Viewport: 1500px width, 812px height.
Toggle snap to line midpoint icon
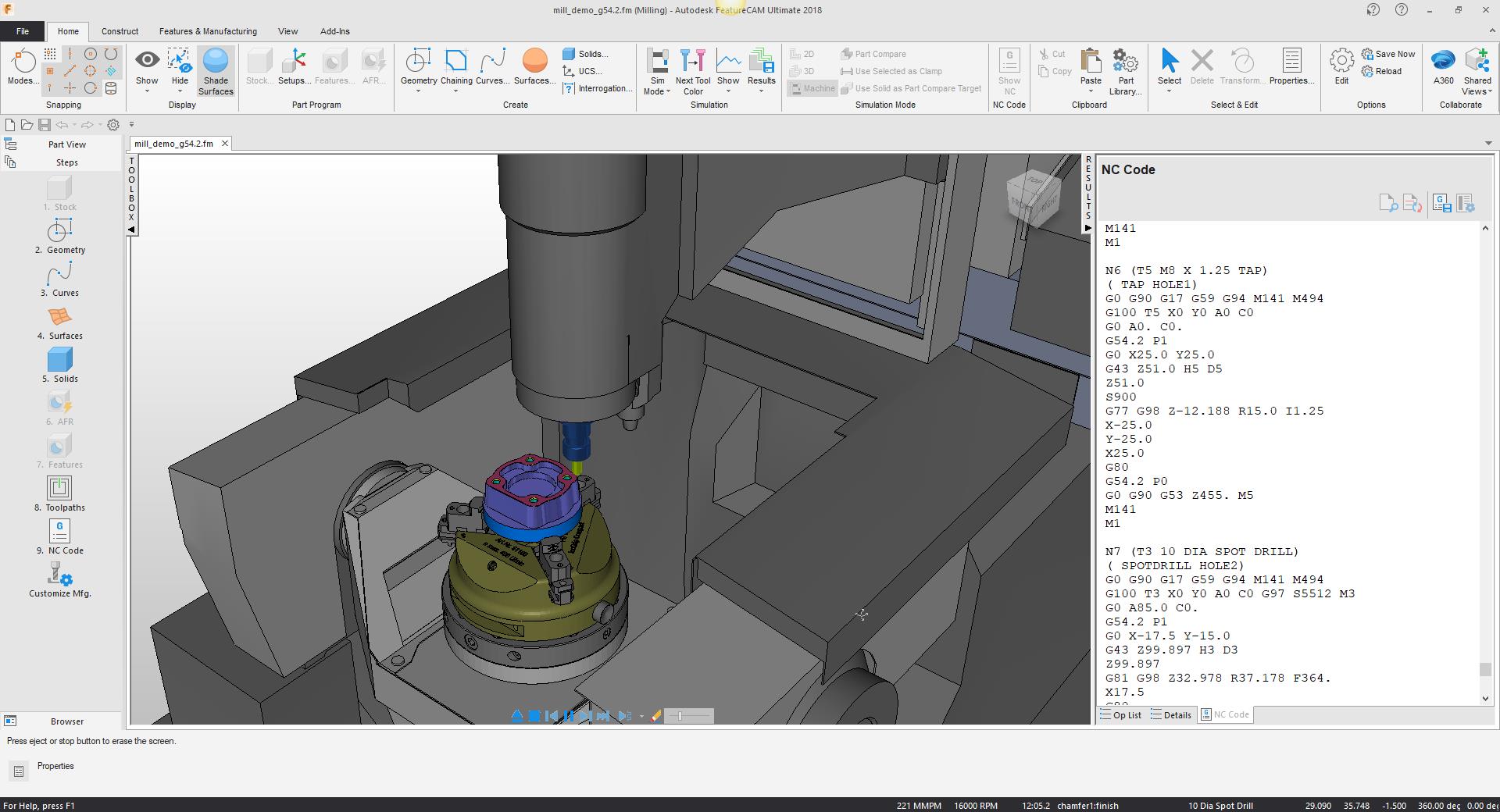(70, 71)
